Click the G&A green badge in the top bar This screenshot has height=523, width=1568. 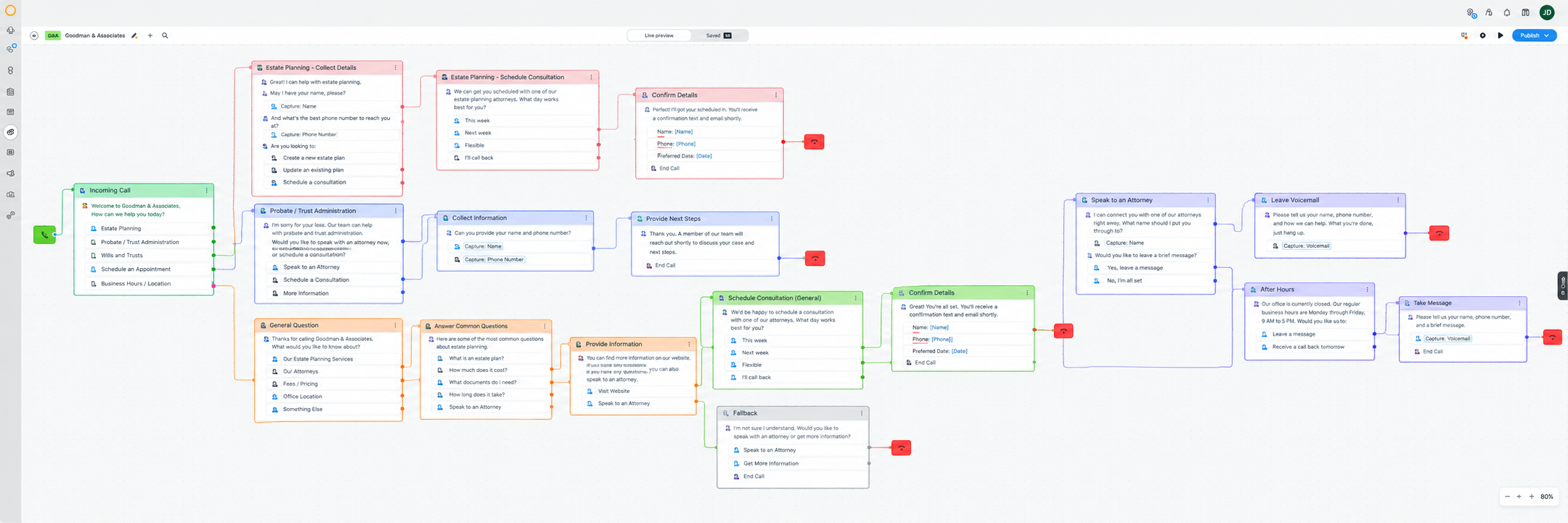pyautogui.click(x=53, y=35)
